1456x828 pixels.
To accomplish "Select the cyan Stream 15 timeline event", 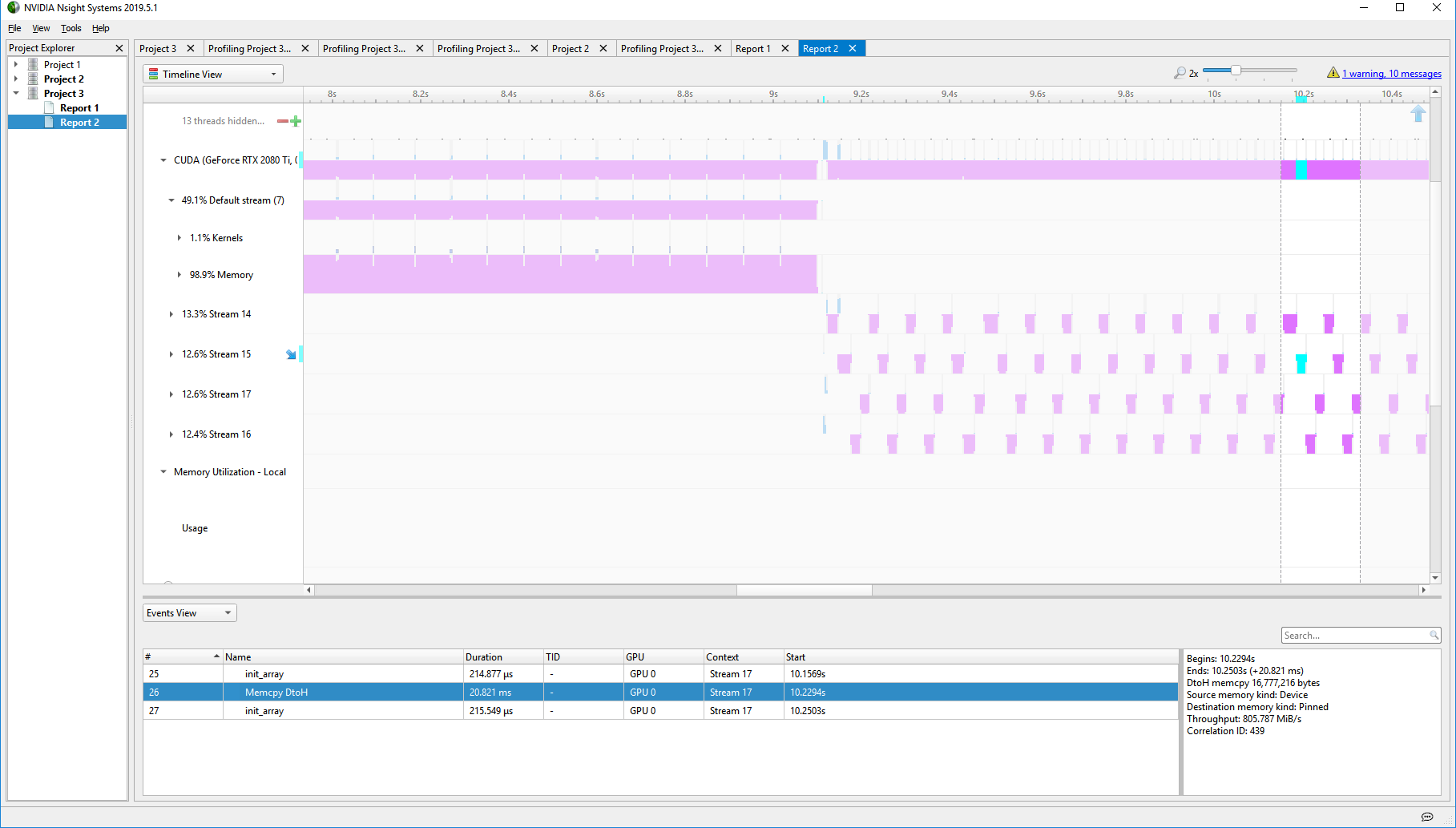I will (1301, 363).
